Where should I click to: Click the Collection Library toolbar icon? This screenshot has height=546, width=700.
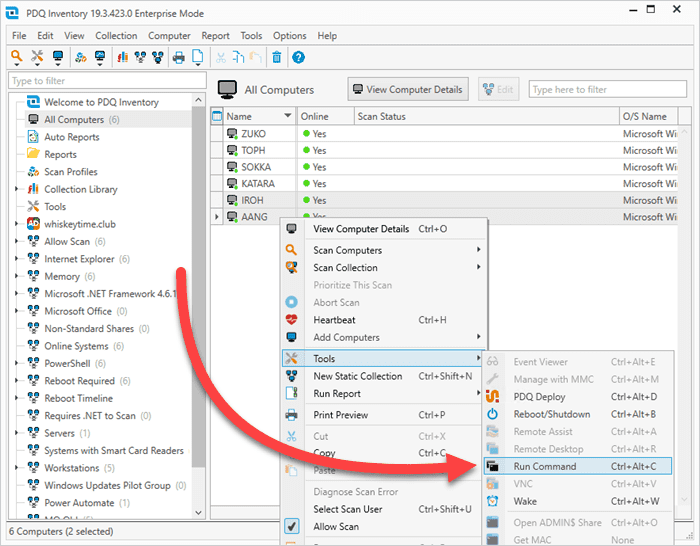[122, 57]
